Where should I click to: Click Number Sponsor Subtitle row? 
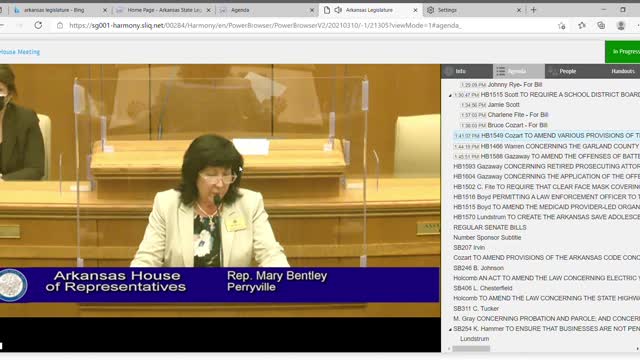(487, 237)
